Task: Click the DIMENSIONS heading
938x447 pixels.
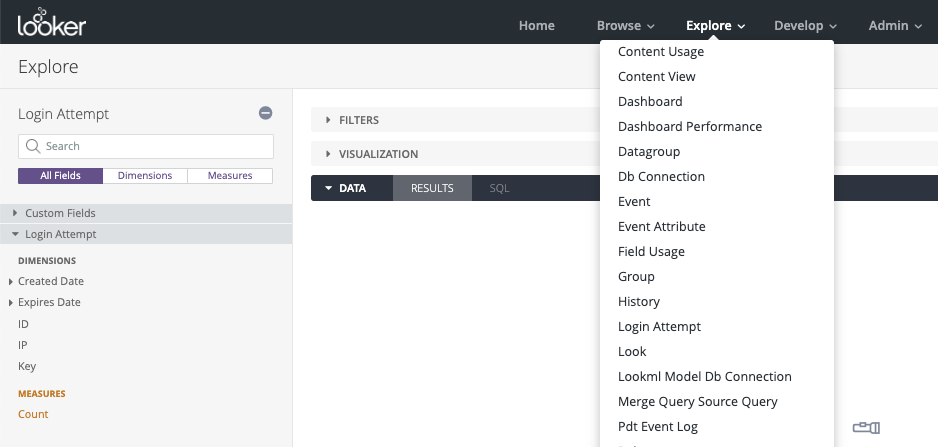Action: coord(47,261)
